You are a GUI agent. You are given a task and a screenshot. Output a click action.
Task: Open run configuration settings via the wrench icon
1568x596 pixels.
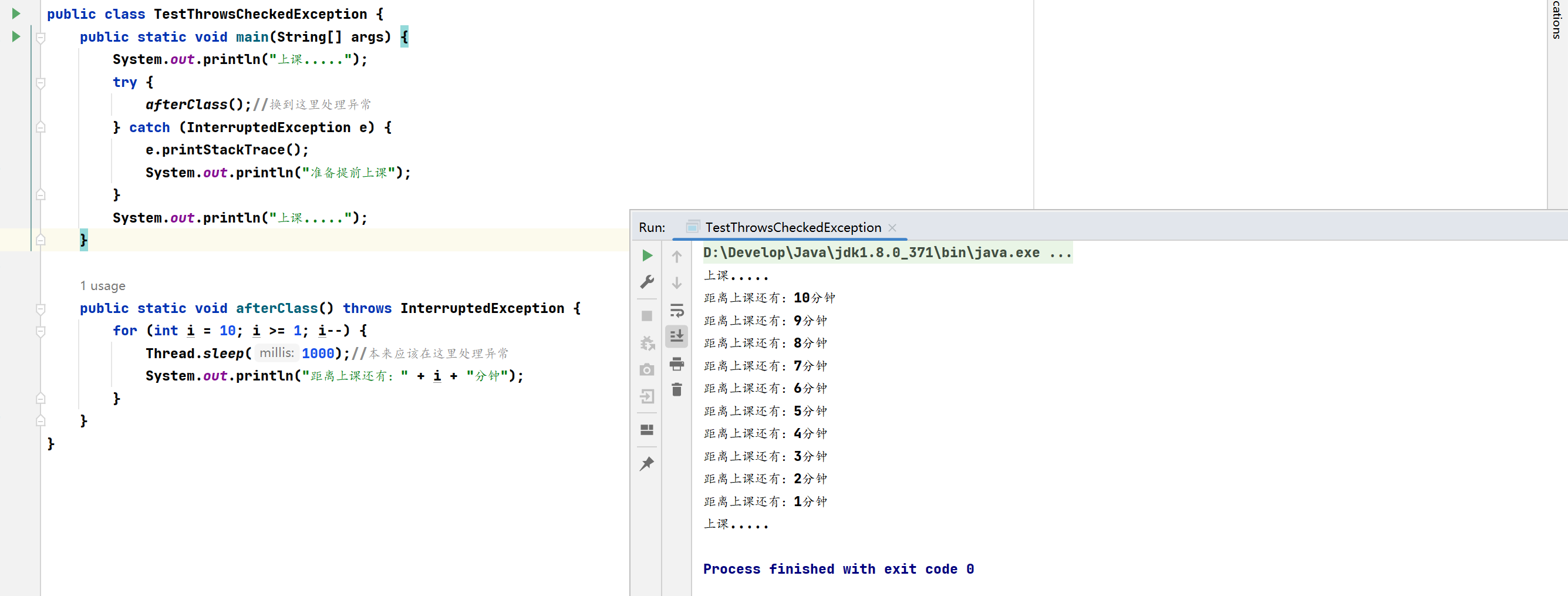(x=647, y=282)
